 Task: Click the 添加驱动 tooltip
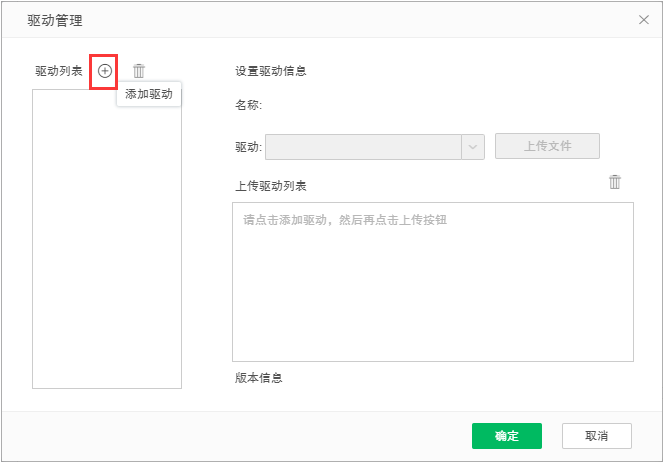(x=149, y=95)
